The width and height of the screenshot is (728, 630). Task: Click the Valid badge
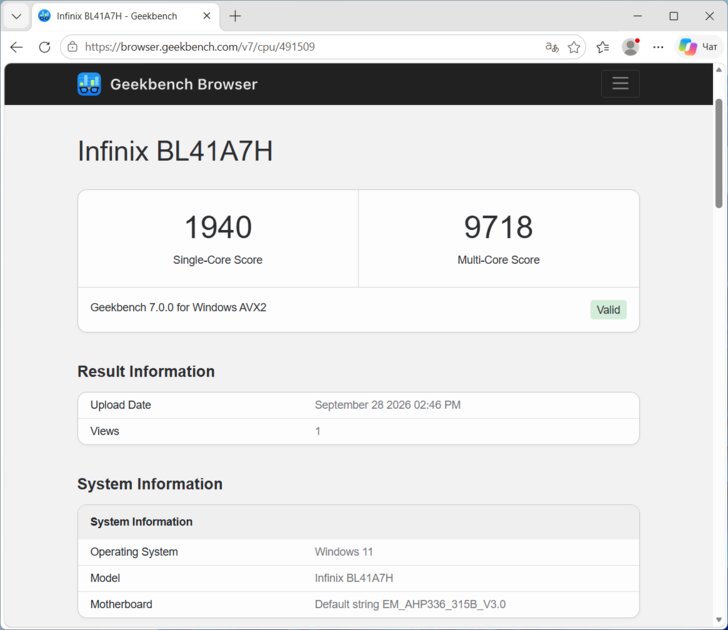click(608, 310)
